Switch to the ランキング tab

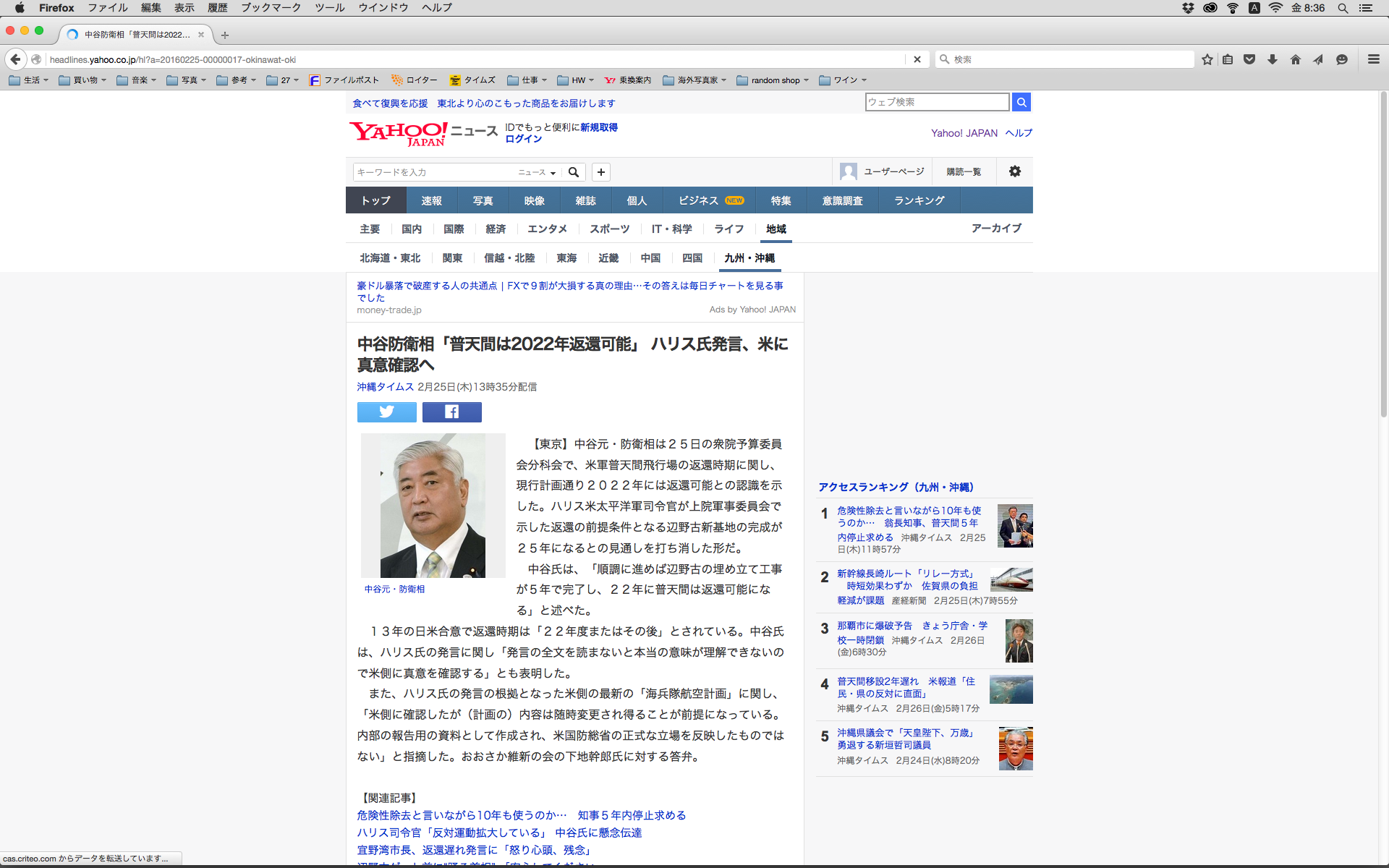(919, 200)
